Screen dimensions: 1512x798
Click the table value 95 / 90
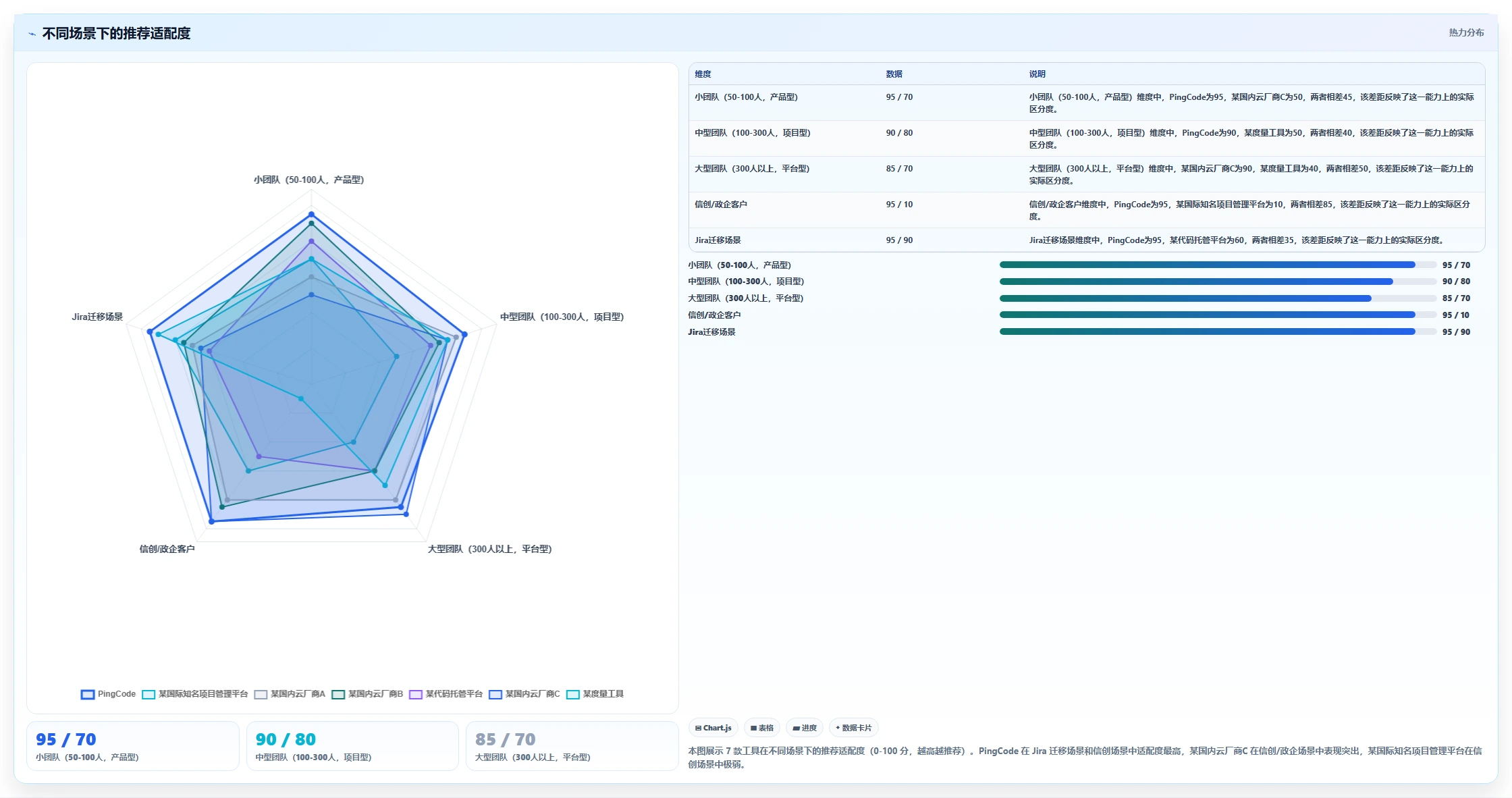pyautogui.click(x=899, y=240)
